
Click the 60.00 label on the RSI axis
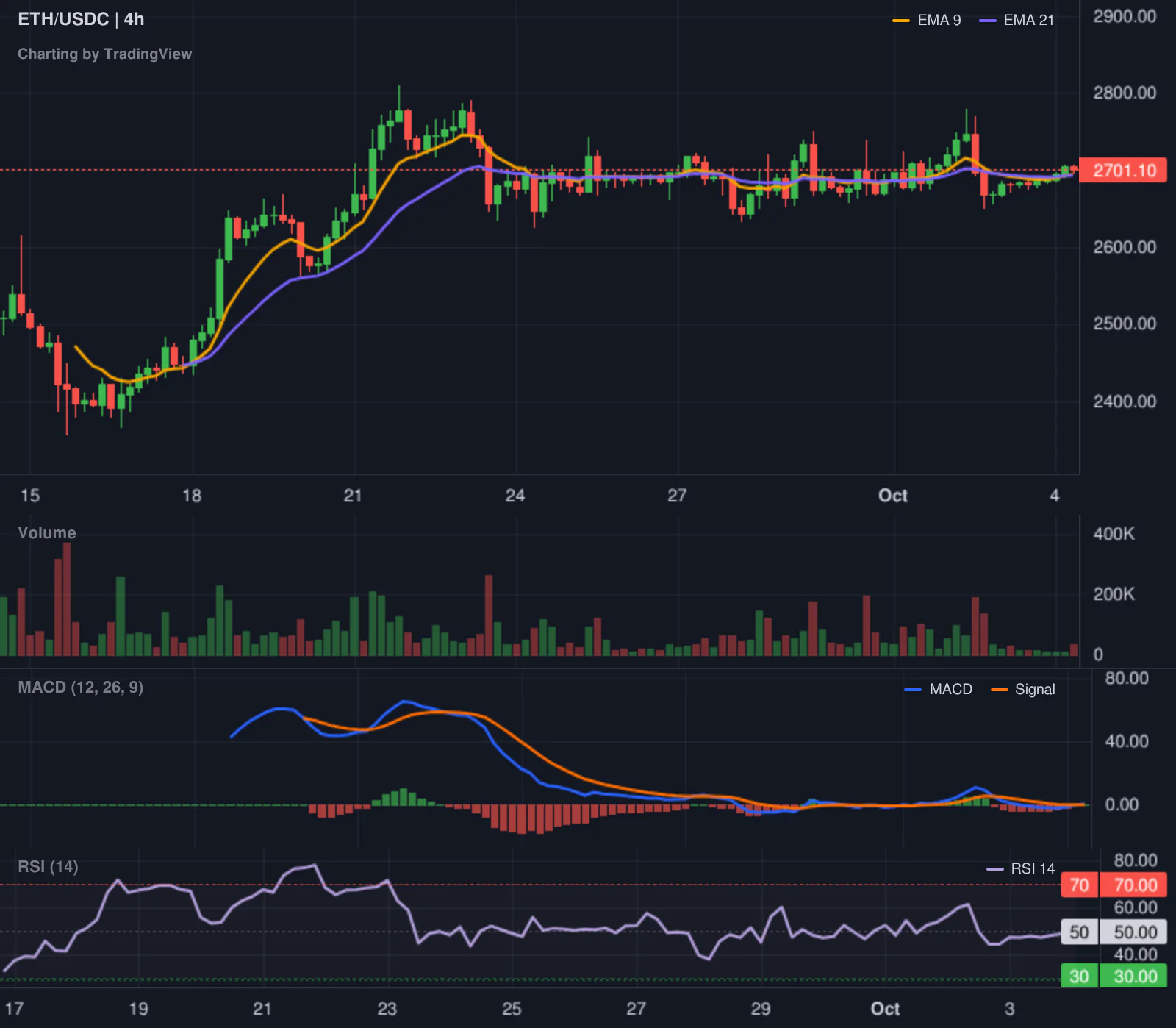click(x=1136, y=908)
